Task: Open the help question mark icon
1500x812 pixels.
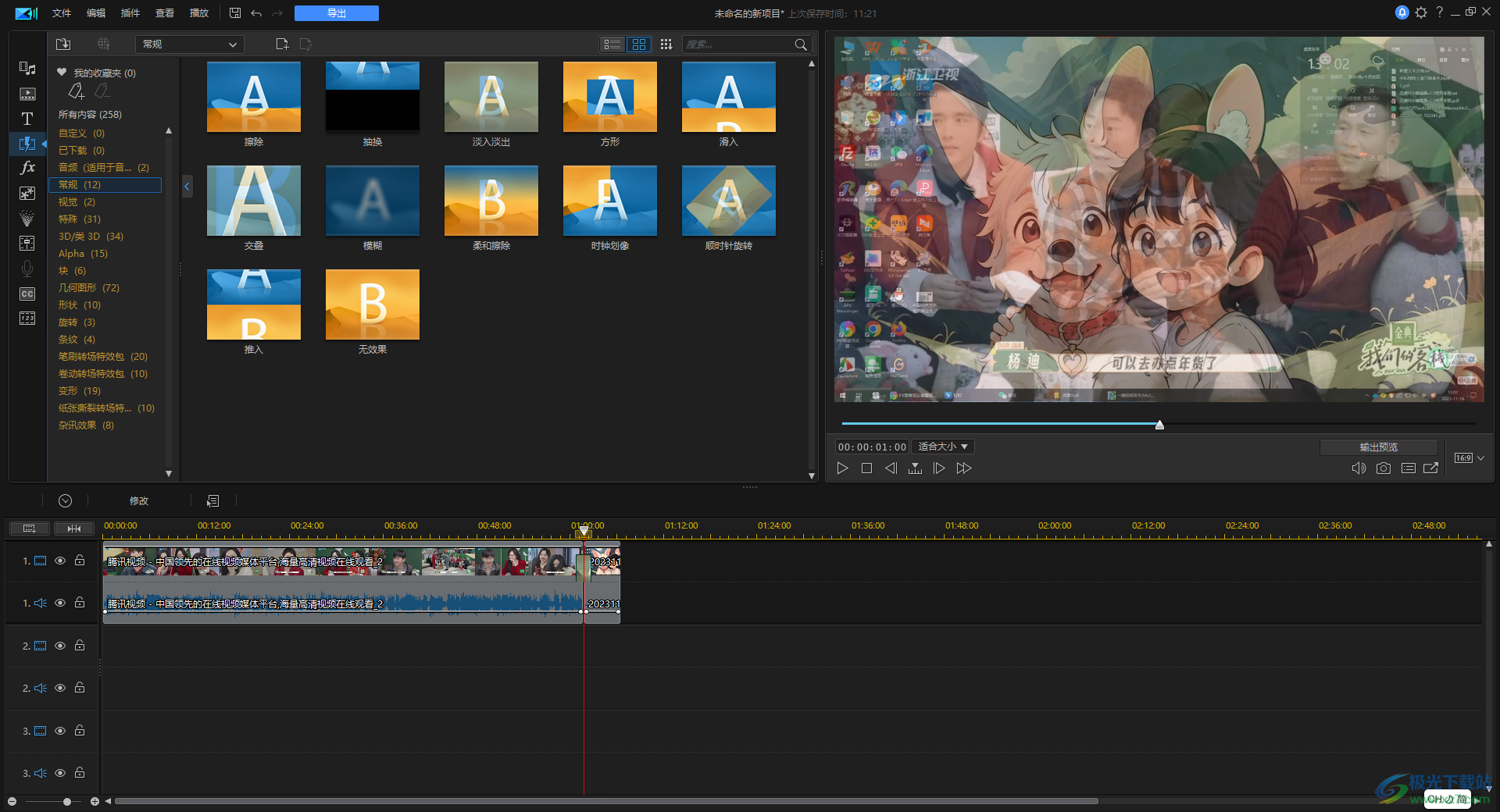Action: pyautogui.click(x=1439, y=12)
